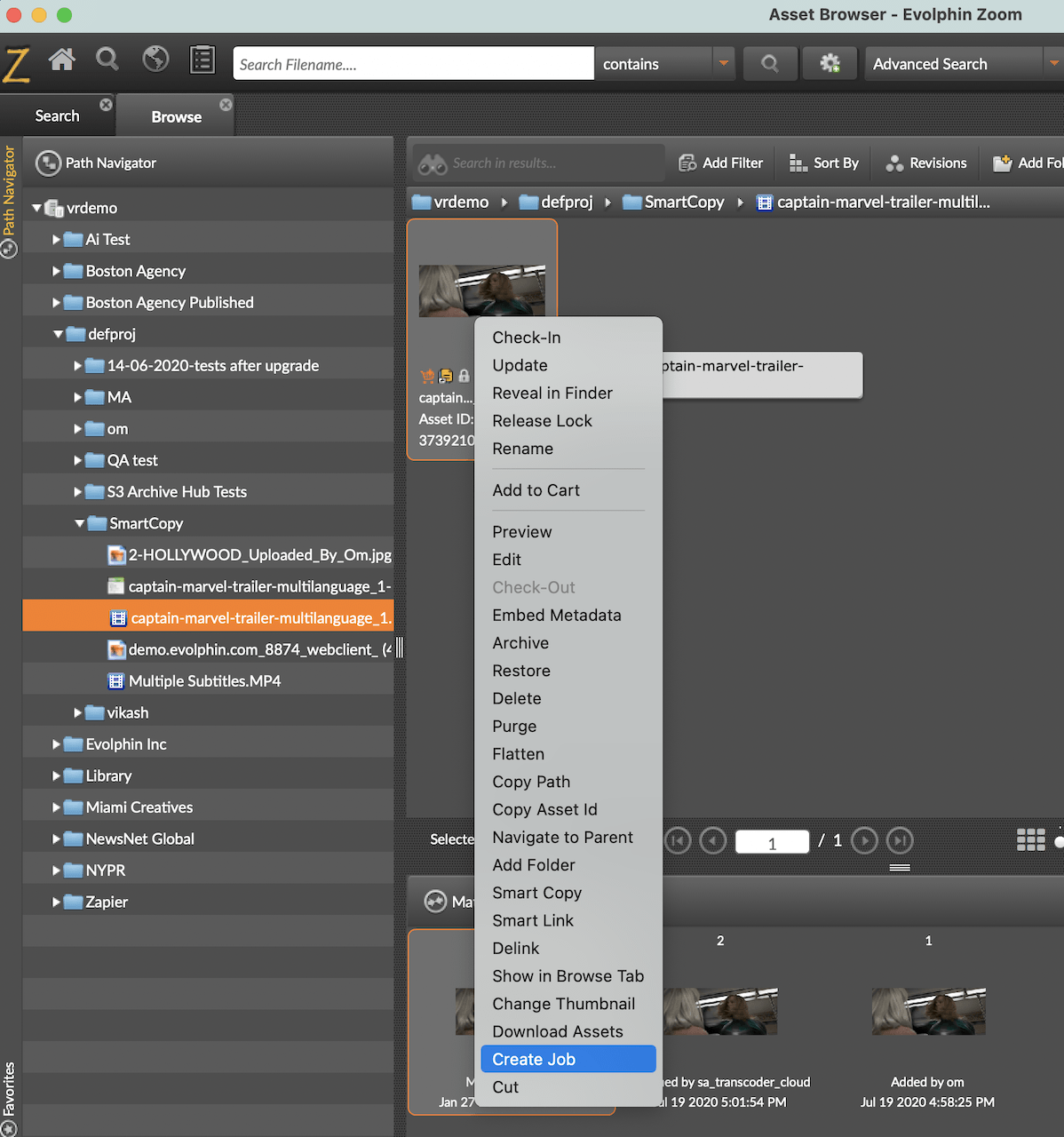
Task: Click the Sort By icon
Action: [798, 163]
